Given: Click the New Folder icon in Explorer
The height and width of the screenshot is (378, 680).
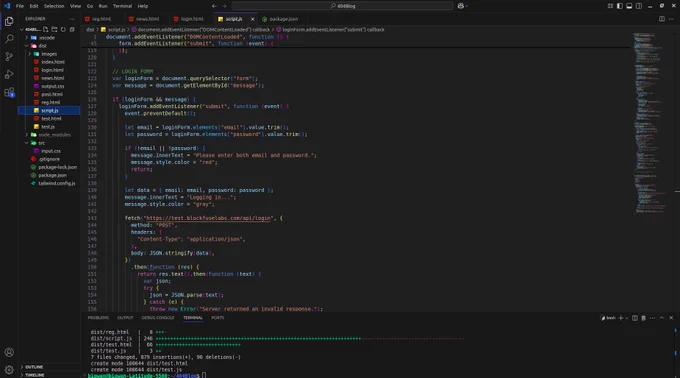Looking at the screenshot, I should pos(54,29).
